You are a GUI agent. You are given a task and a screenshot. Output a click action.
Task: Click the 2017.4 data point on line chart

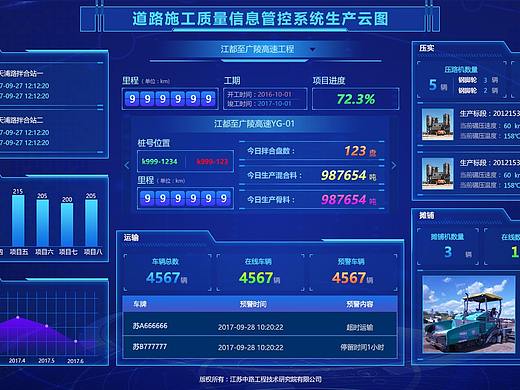point(18,317)
